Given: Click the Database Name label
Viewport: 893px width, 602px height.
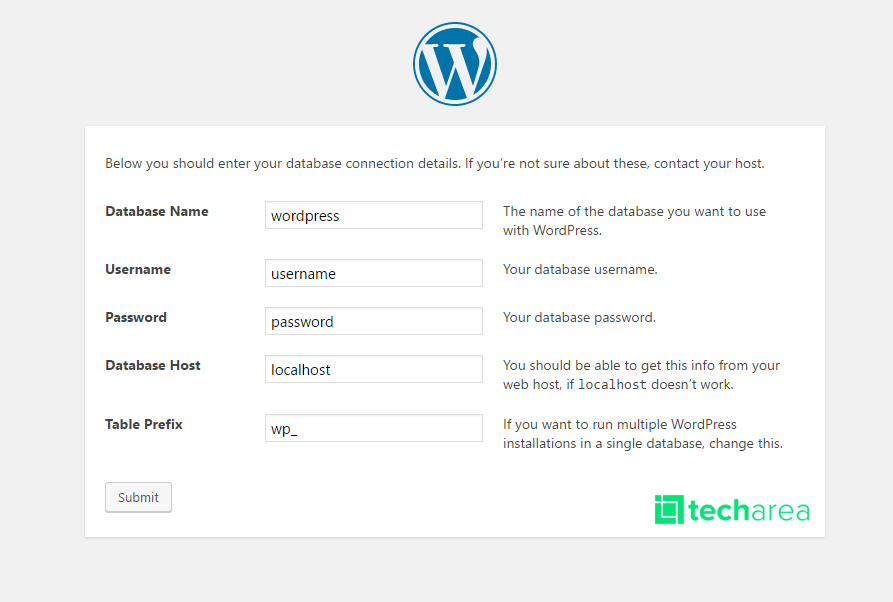Looking at the screenshot, I should point(157,211).
